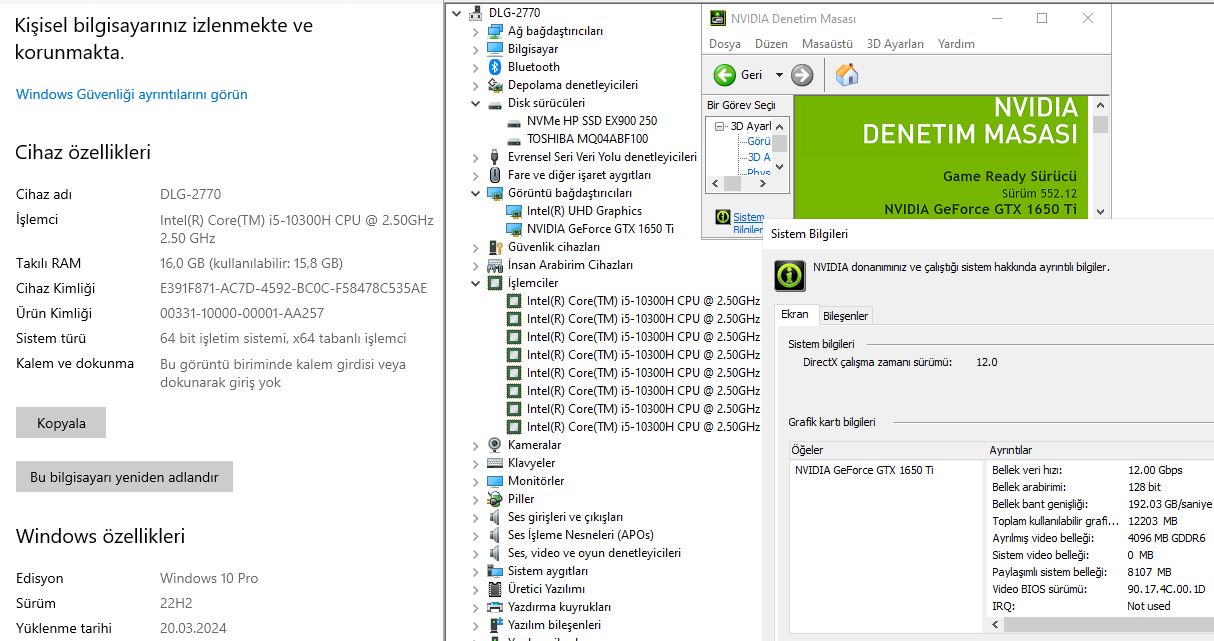Click the Bluetooth icon in Device Manager
1214x641 pixels.
click(494, 67)
